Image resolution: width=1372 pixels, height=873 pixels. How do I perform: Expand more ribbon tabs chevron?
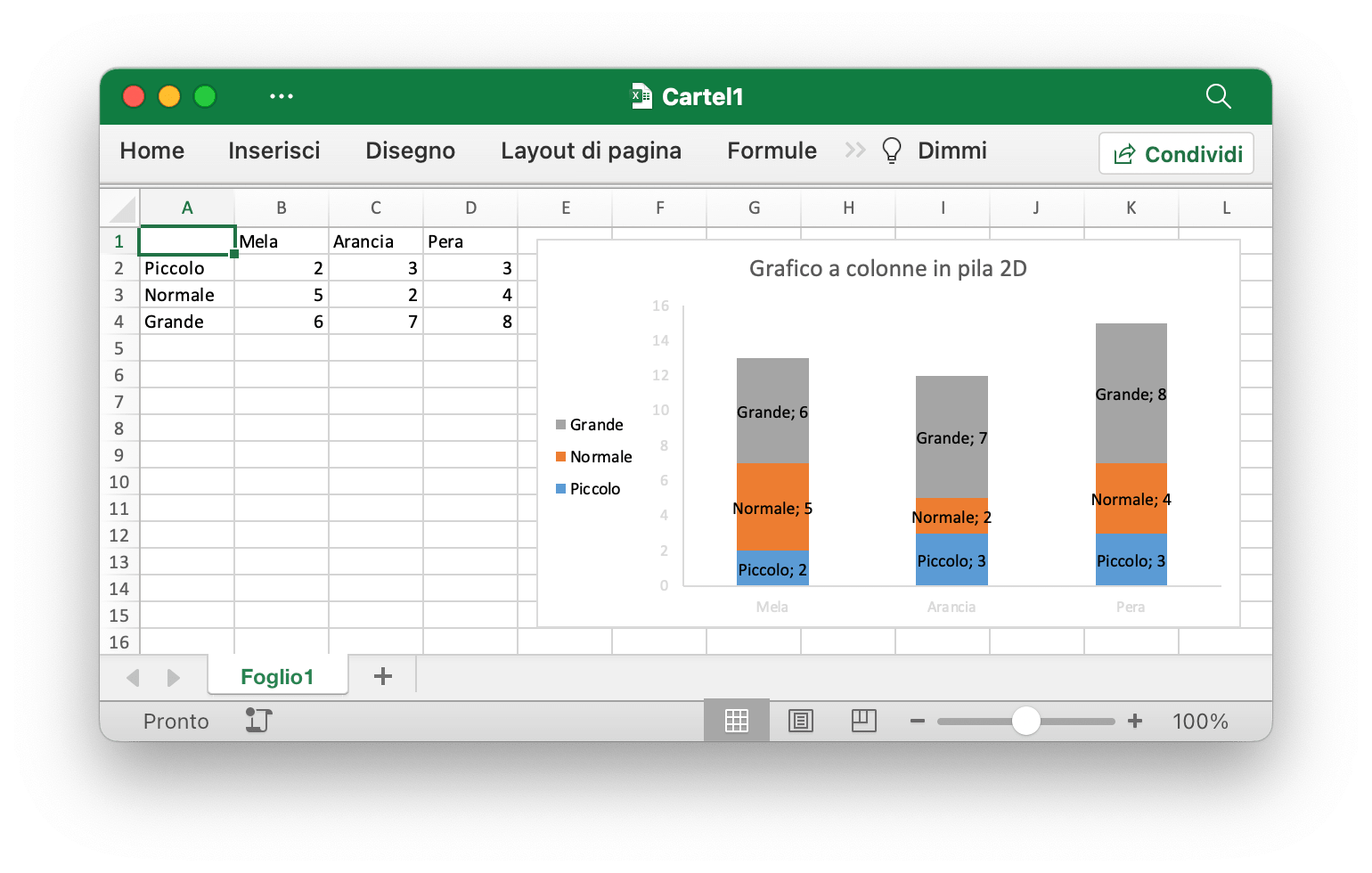click(x=855, y=150)
